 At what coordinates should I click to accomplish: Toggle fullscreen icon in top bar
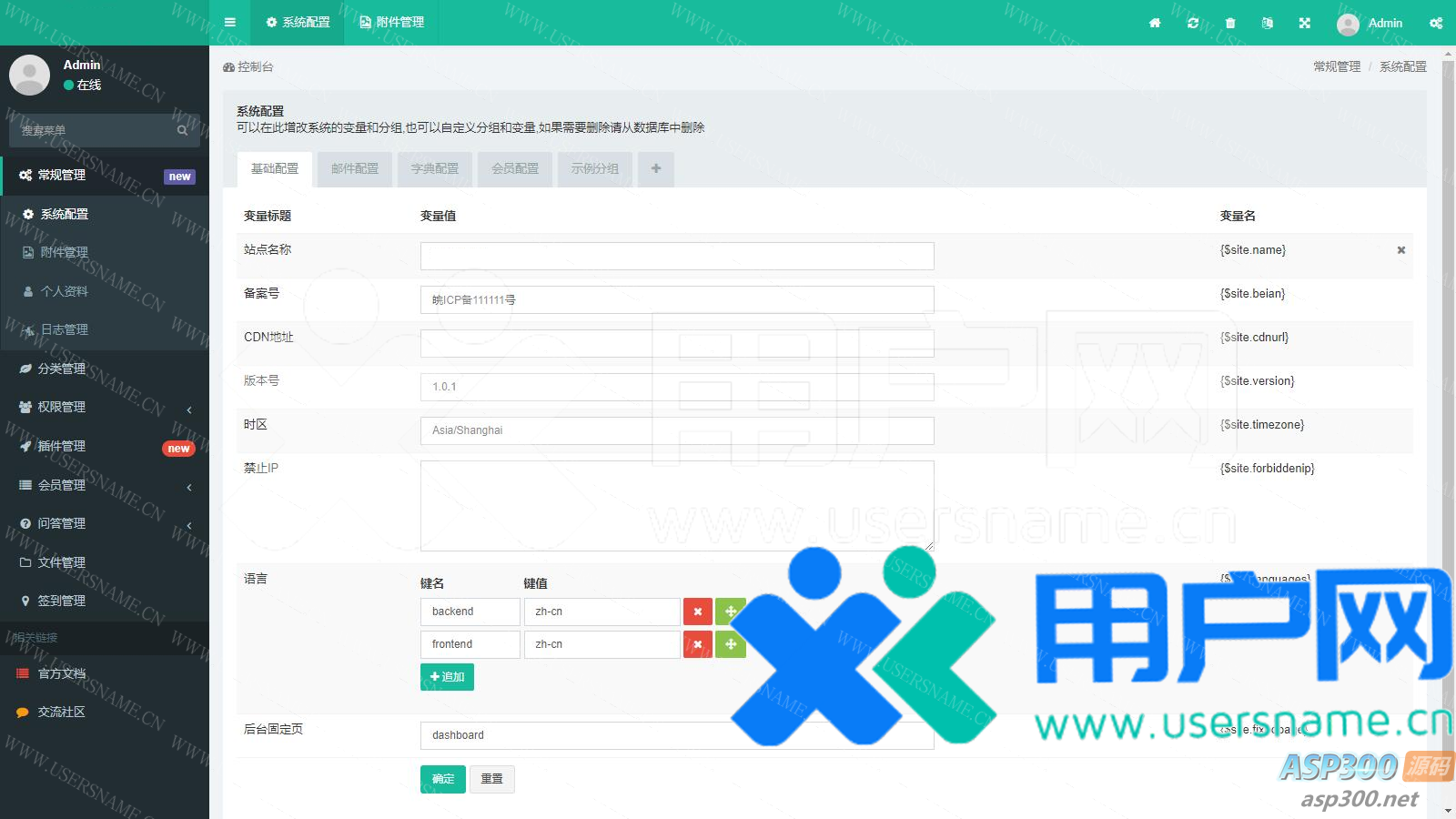pyautogui.click(x=1305, y=23)
